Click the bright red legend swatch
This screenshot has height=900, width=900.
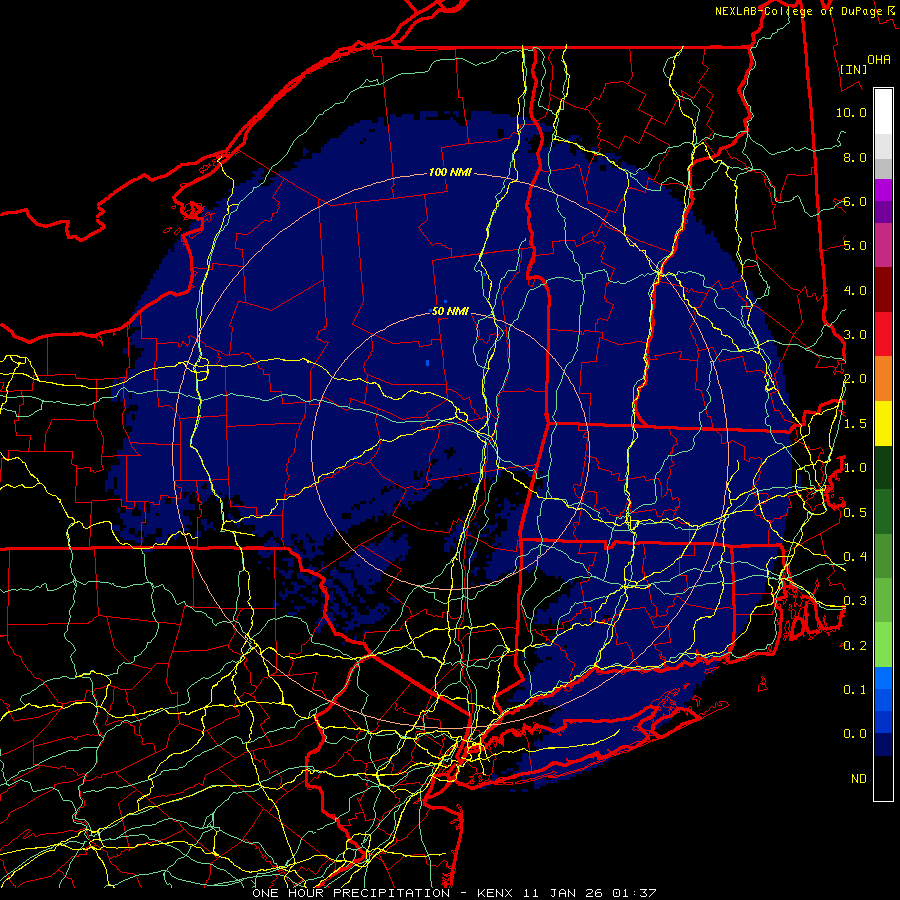[x=883, y=334]
